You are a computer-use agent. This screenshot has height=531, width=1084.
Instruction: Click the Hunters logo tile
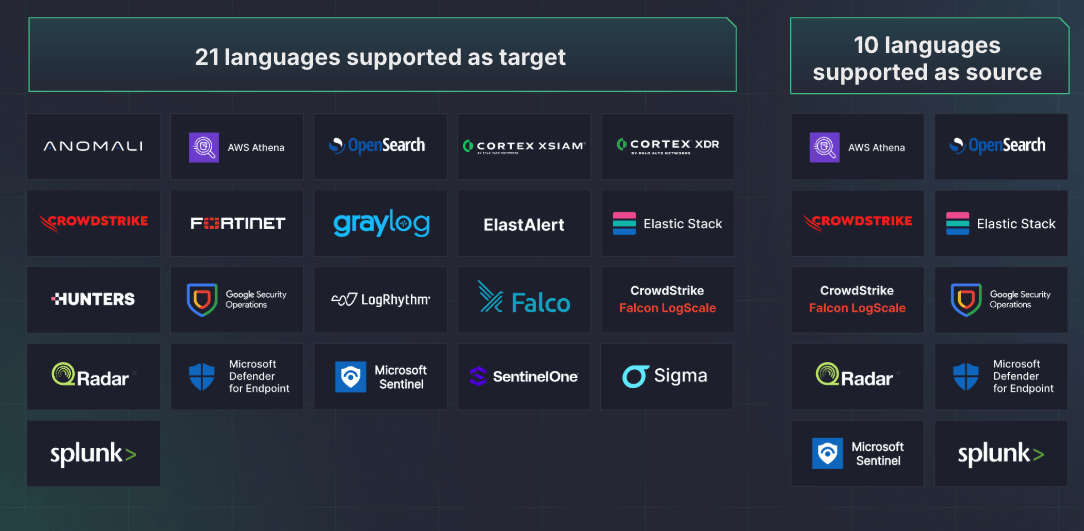click(x=93, y=300)
